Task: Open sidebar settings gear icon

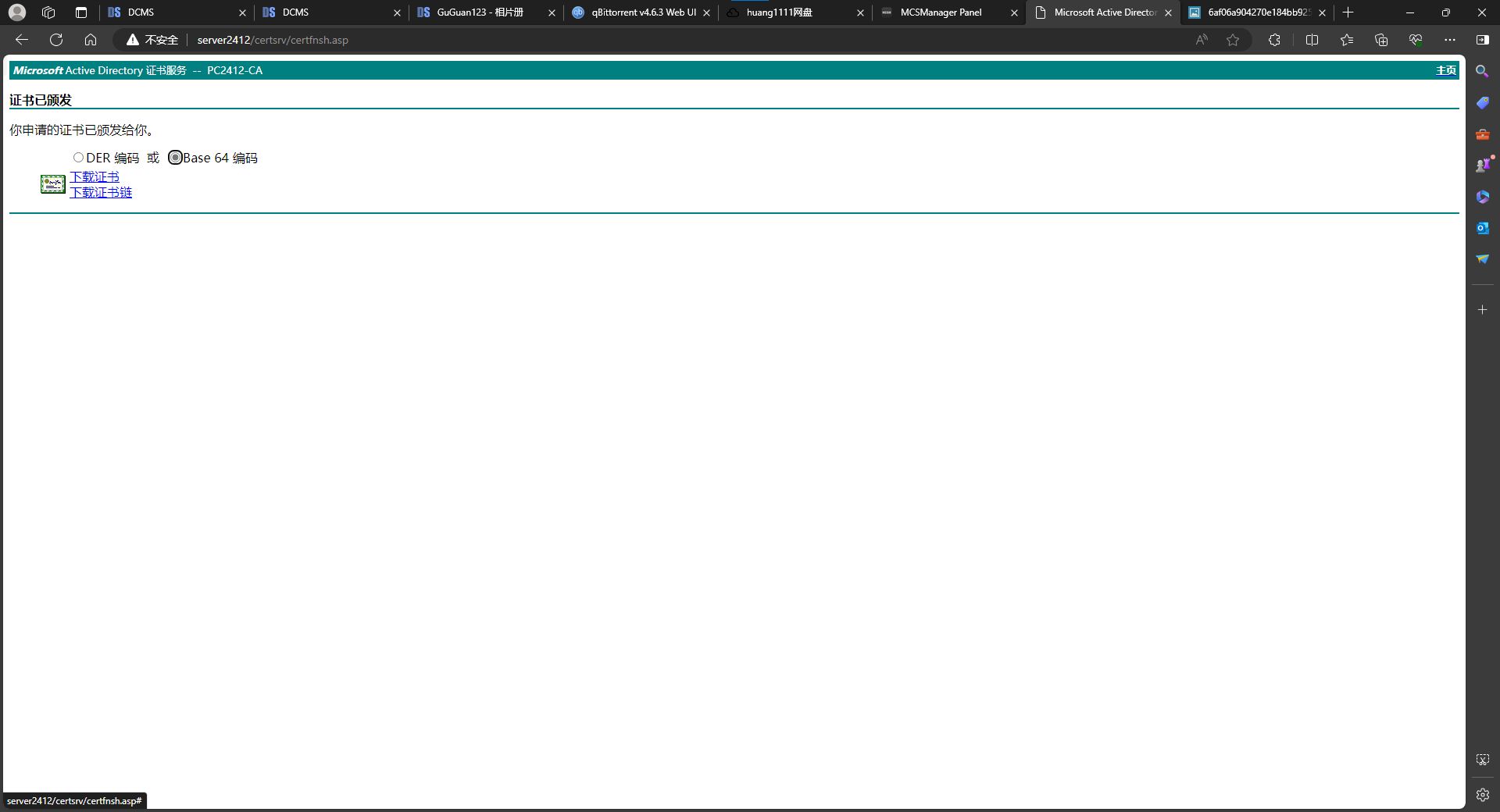Action: point(1482,795)
